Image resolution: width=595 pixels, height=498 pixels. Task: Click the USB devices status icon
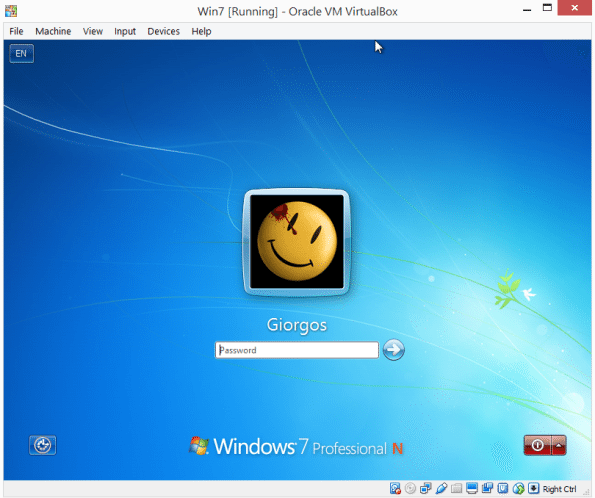click(x=441, y=489)
